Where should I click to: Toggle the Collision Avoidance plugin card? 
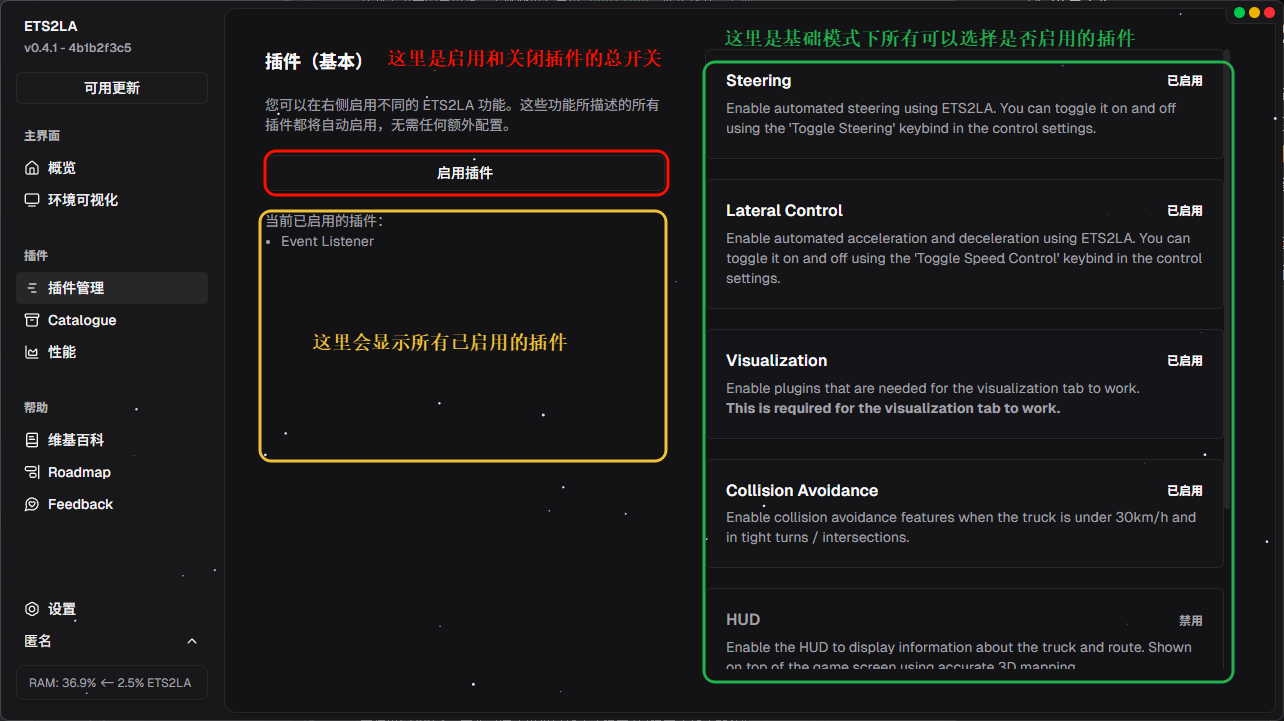(964, 513)
